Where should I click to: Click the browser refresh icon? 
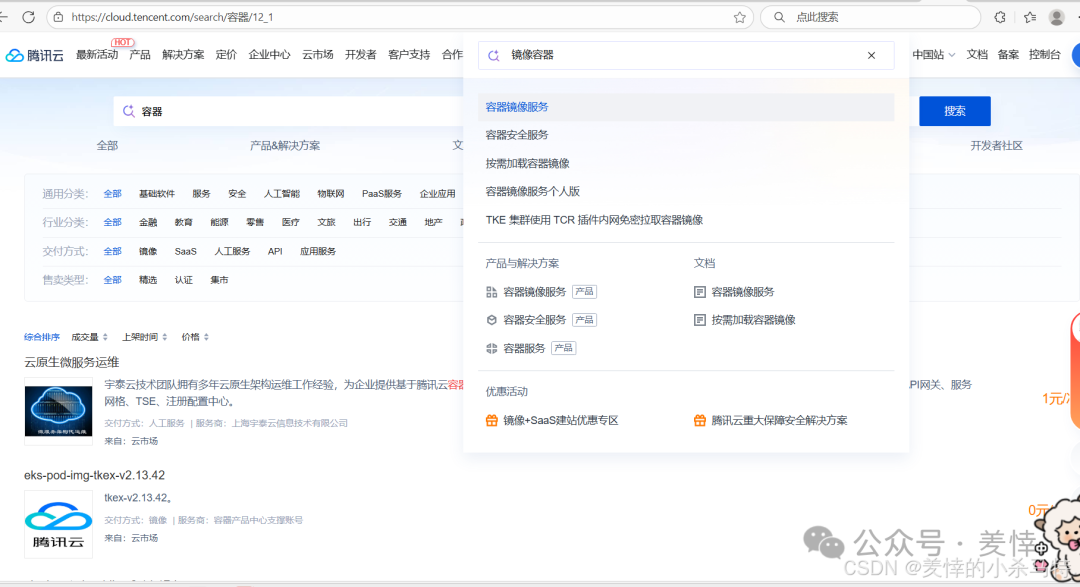click(28, 17)
